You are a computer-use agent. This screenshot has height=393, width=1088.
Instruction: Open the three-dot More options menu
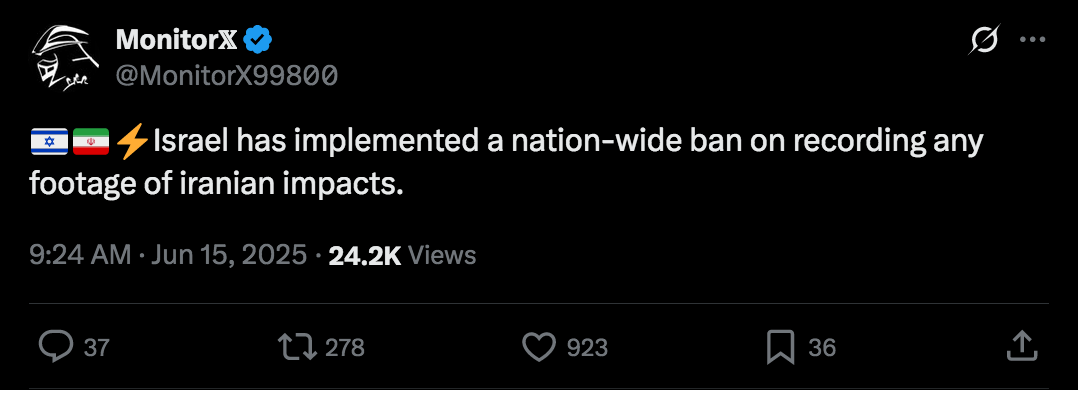click(1032, 40)
